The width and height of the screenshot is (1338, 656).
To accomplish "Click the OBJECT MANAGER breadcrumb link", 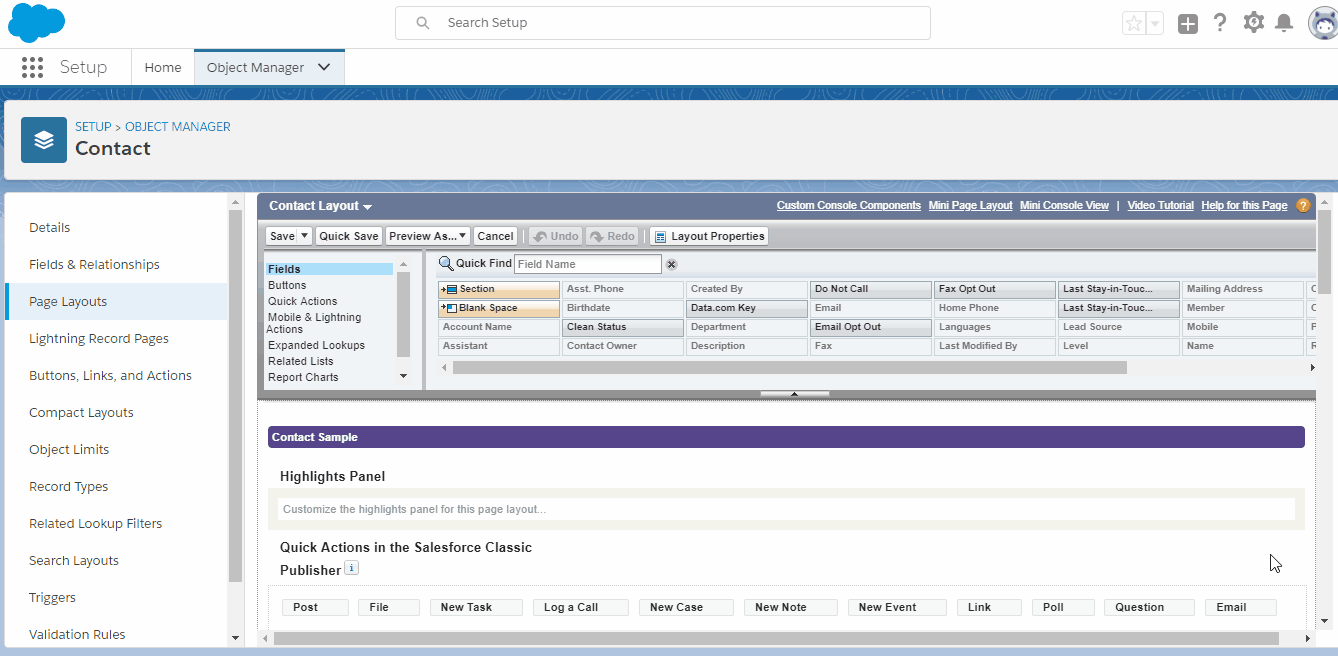I will 178,127.
